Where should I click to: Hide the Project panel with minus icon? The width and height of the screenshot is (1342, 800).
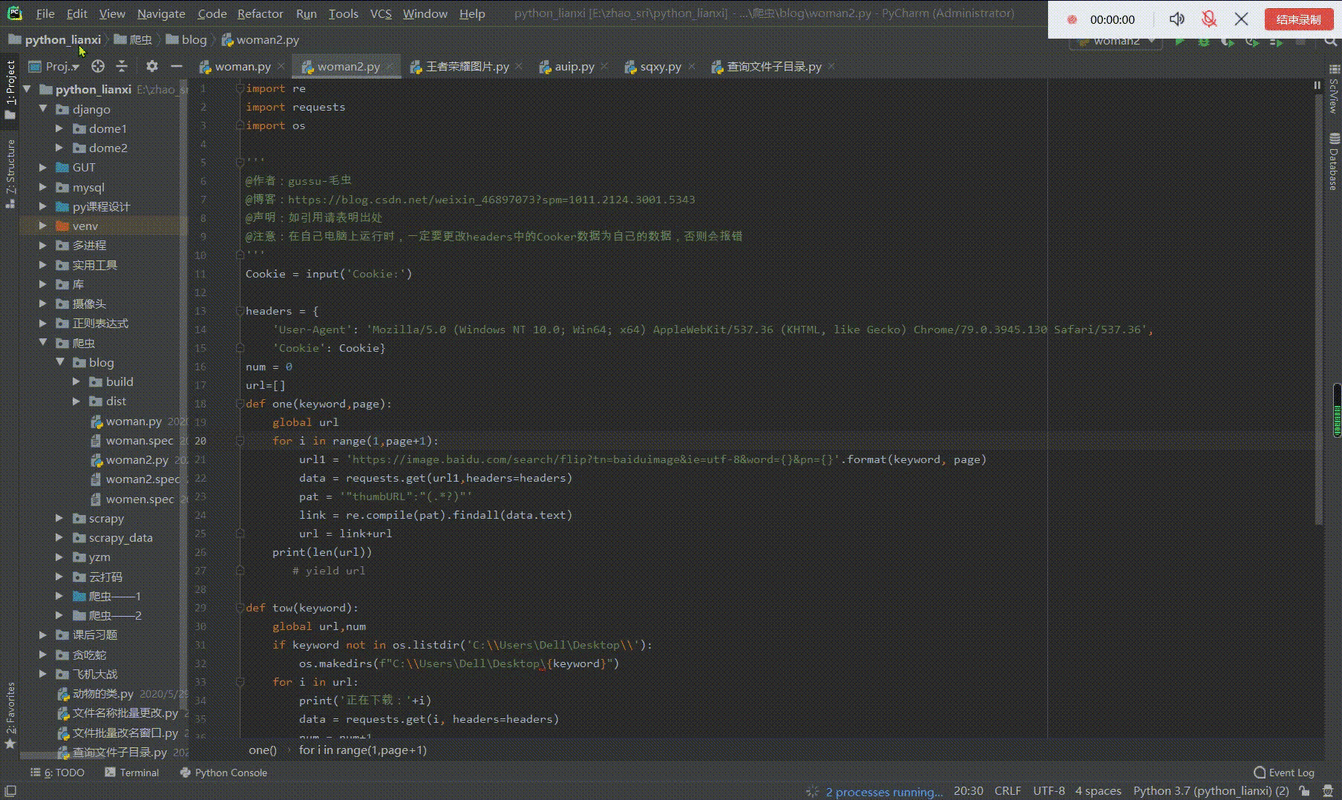[176, 66]
